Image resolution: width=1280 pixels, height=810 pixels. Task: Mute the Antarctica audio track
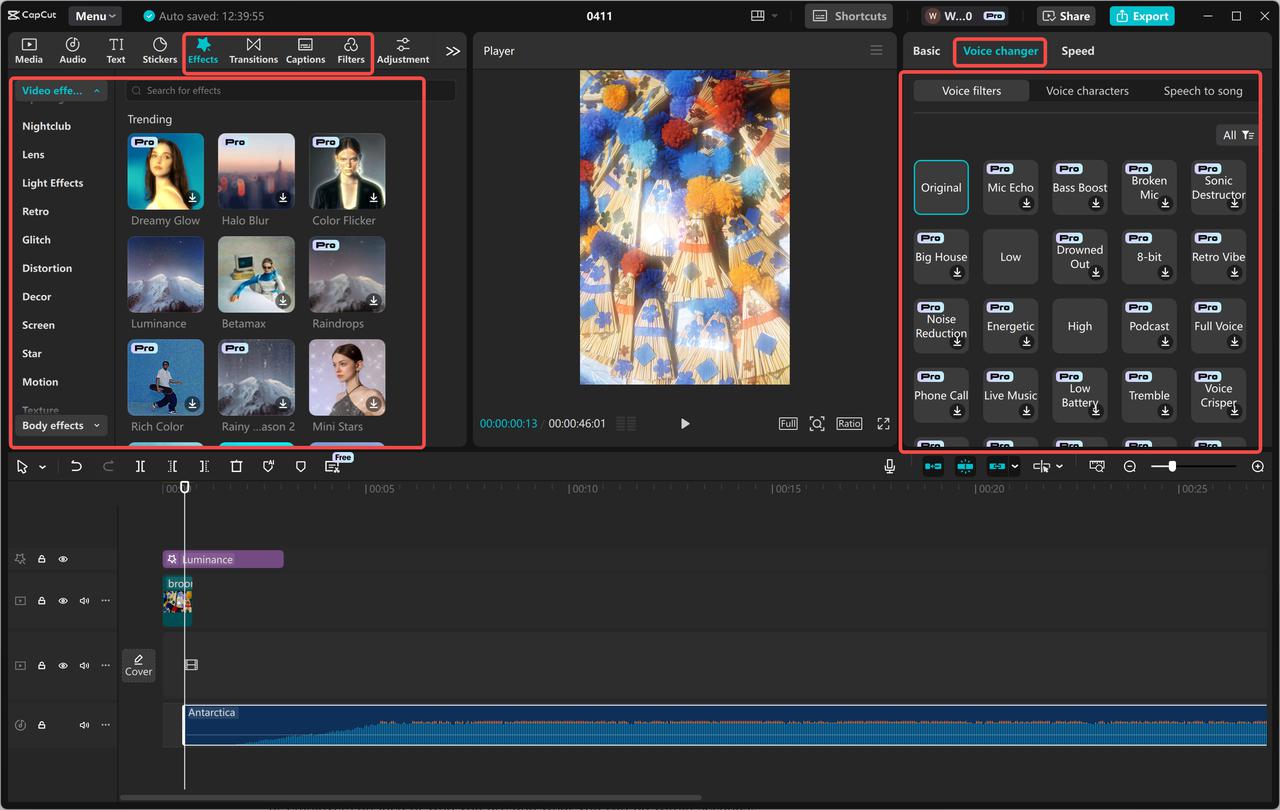click(x=84, y=725)
